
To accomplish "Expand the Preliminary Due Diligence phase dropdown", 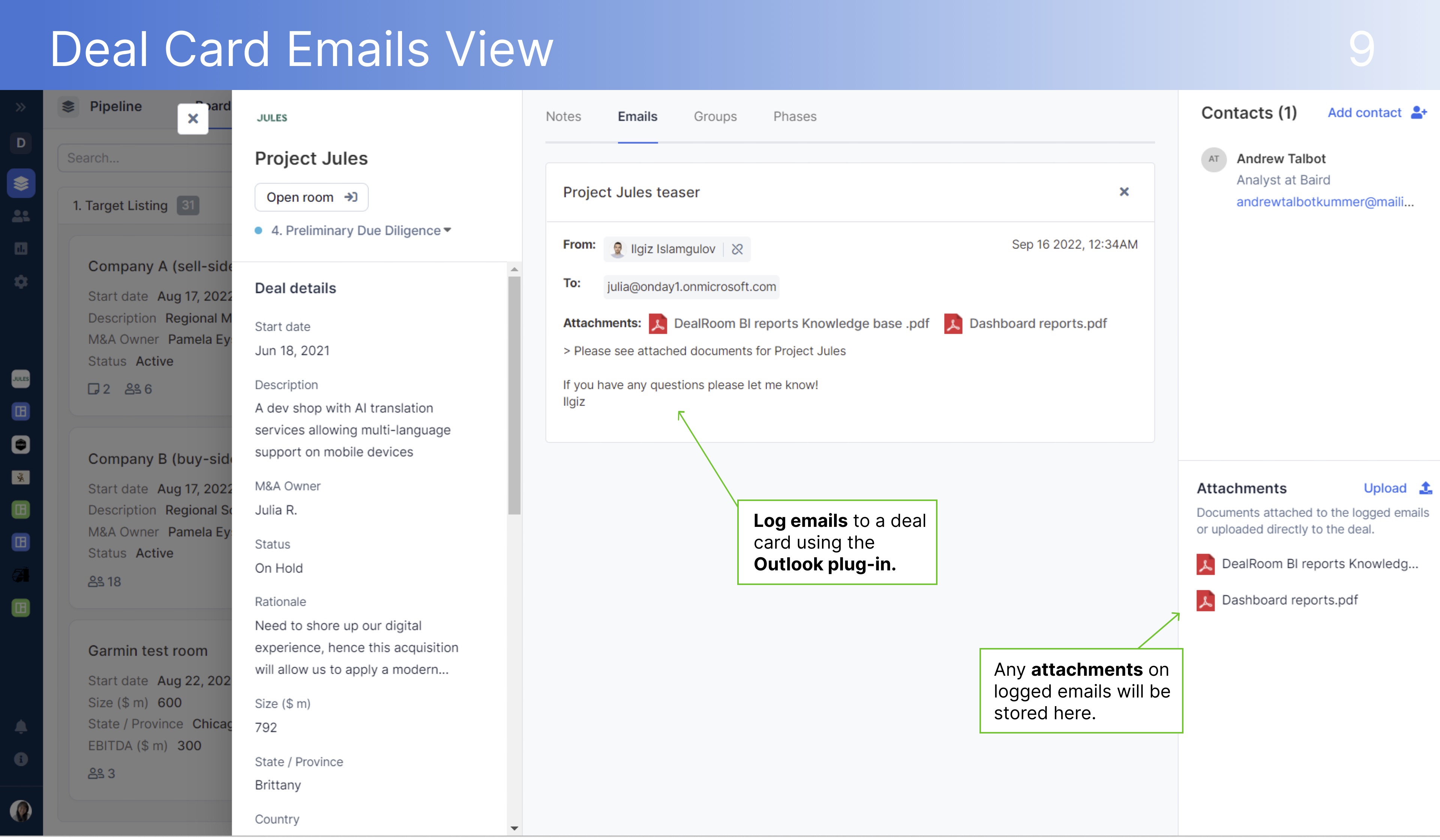I will (x=447, y=230).
